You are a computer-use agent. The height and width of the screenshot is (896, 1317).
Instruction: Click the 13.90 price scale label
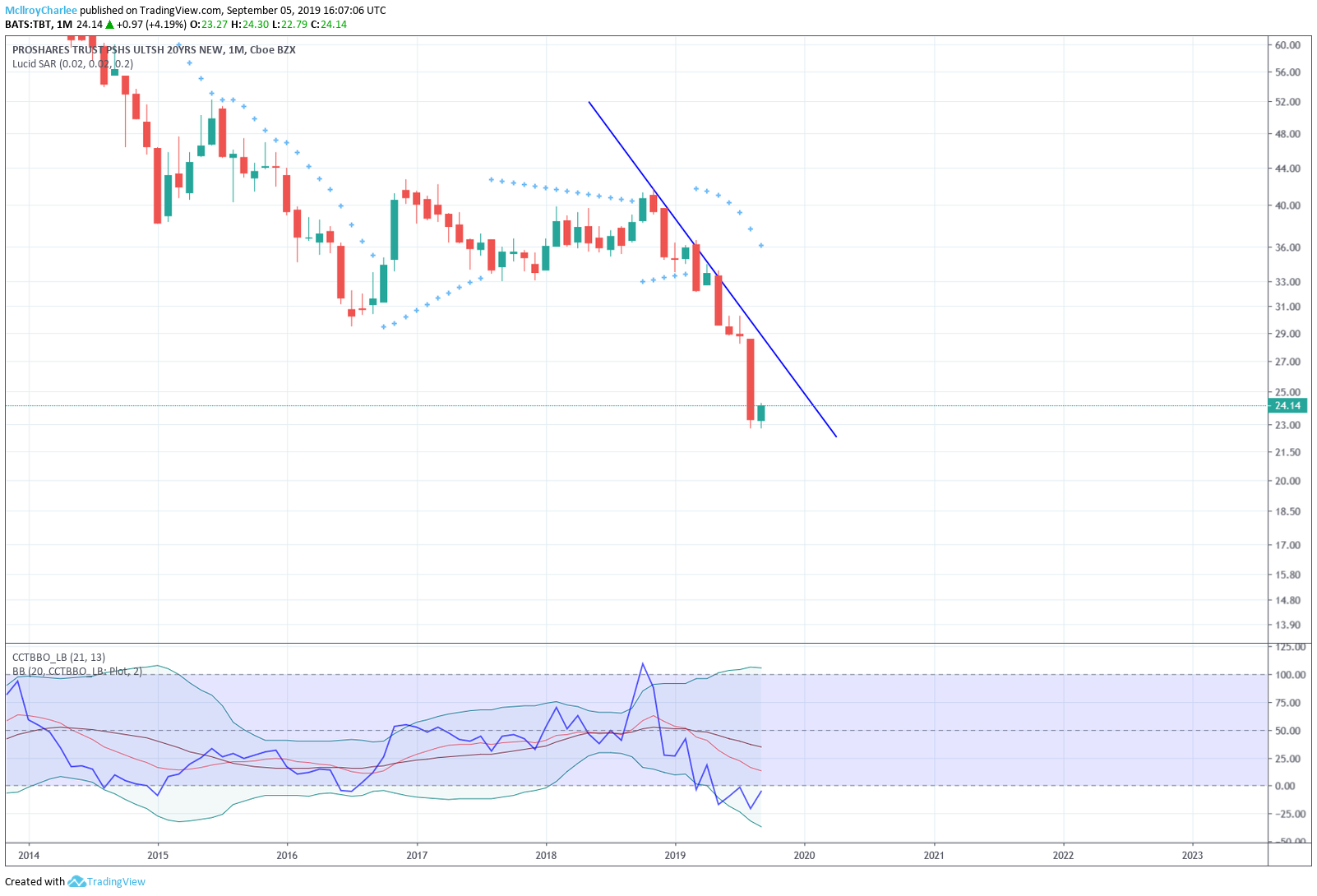1287,625
